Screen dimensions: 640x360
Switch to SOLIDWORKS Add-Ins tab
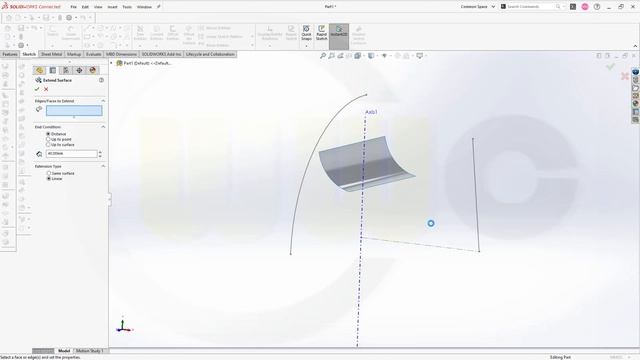[x=161, y=54]
